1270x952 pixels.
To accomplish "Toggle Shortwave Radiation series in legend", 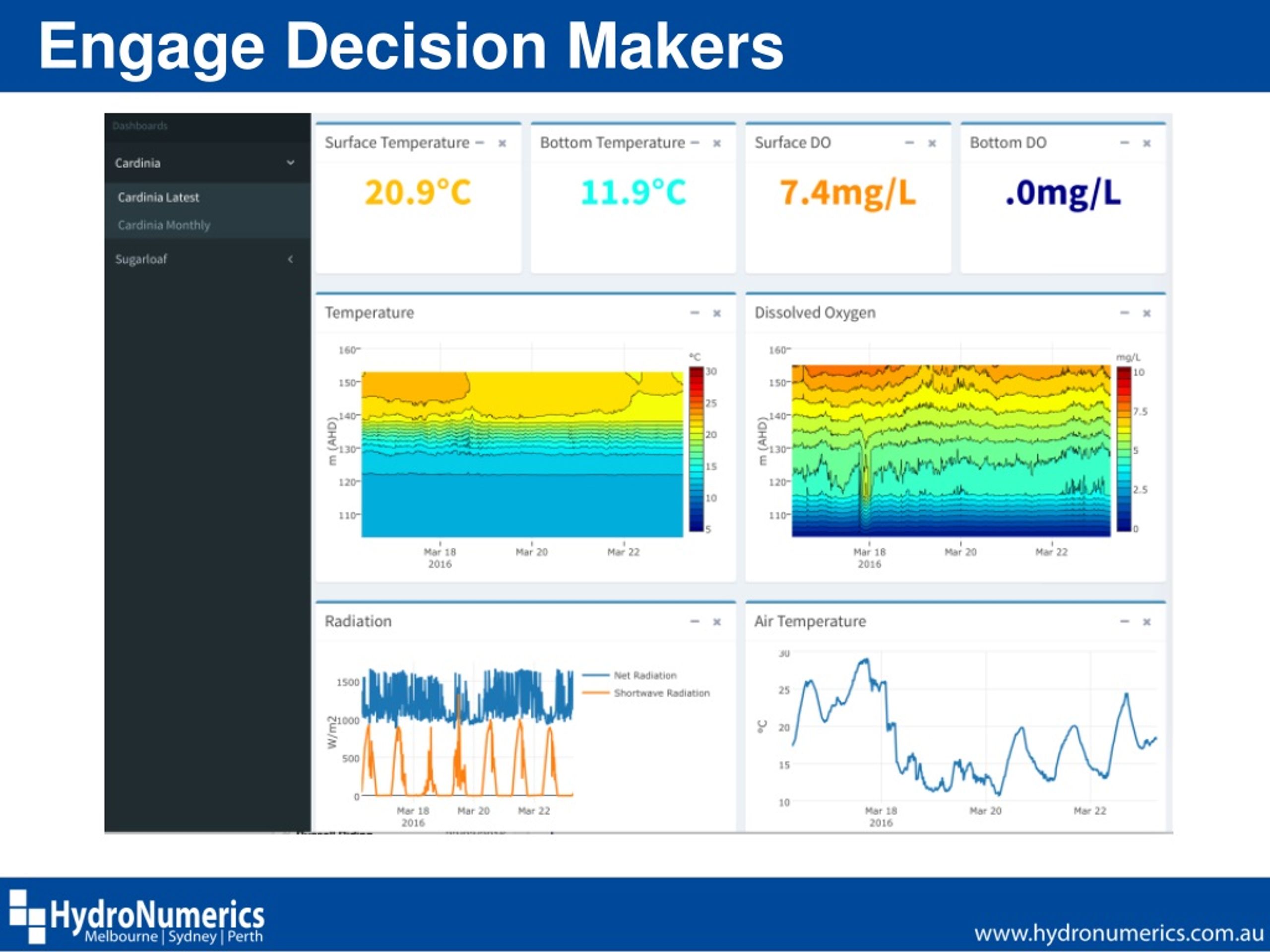I will pos(646,693).
